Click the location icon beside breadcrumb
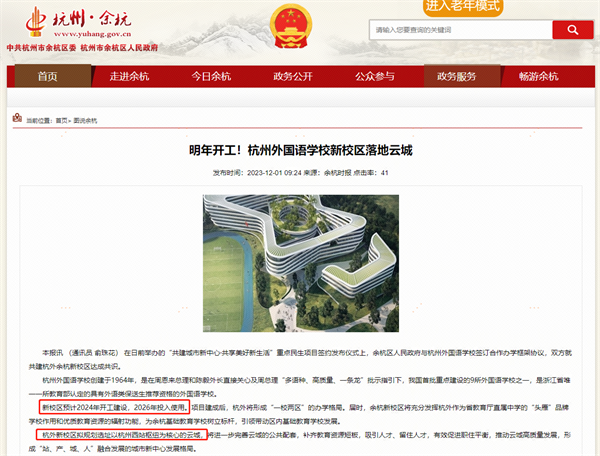 tap(17, 118)
